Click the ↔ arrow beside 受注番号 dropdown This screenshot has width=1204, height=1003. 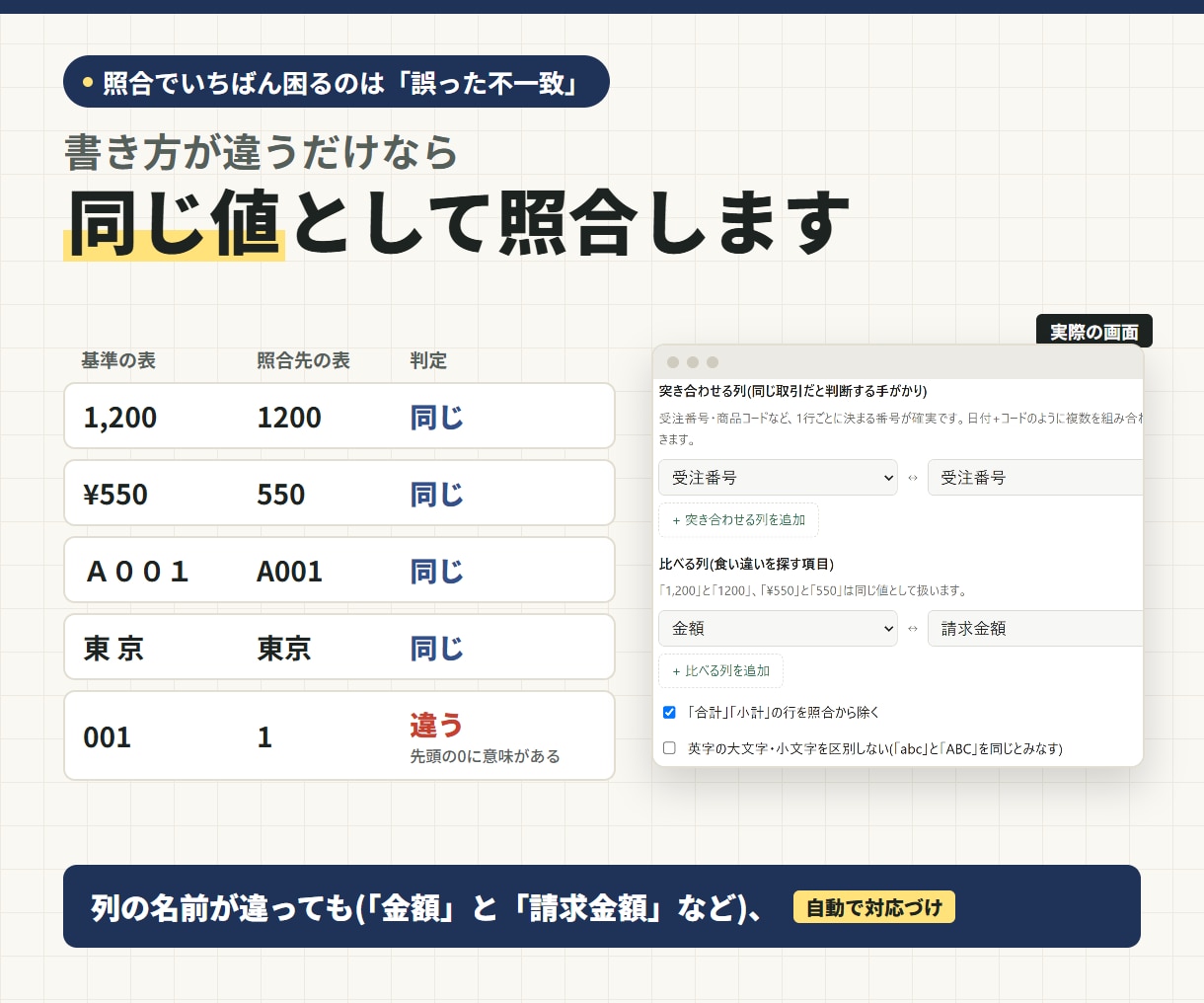[x=913, y=478]
